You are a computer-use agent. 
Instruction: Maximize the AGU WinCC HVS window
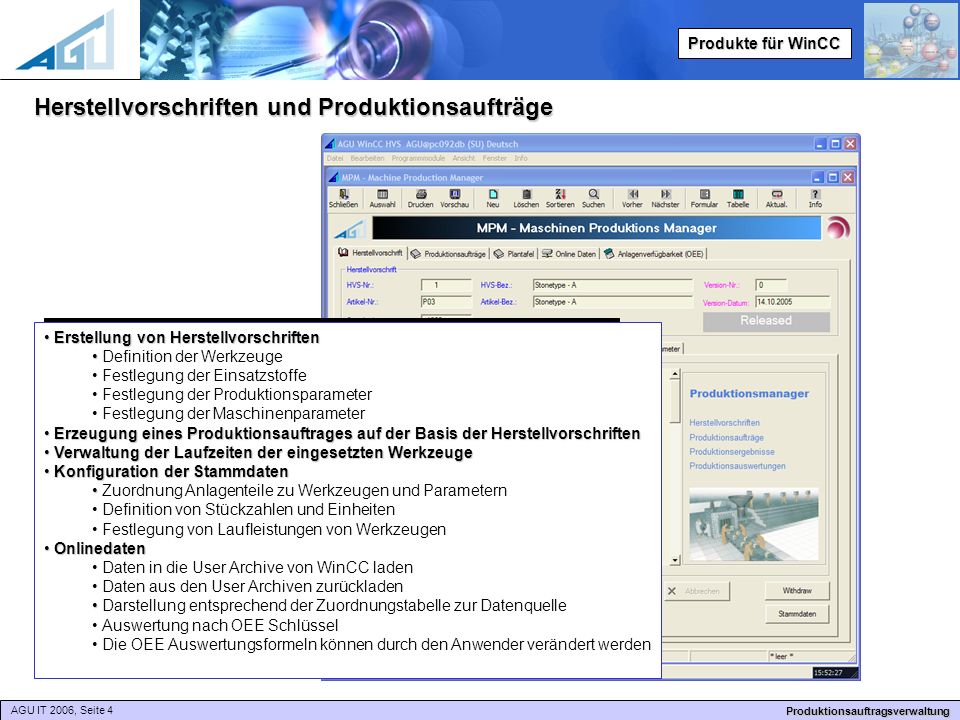point(835,144)
